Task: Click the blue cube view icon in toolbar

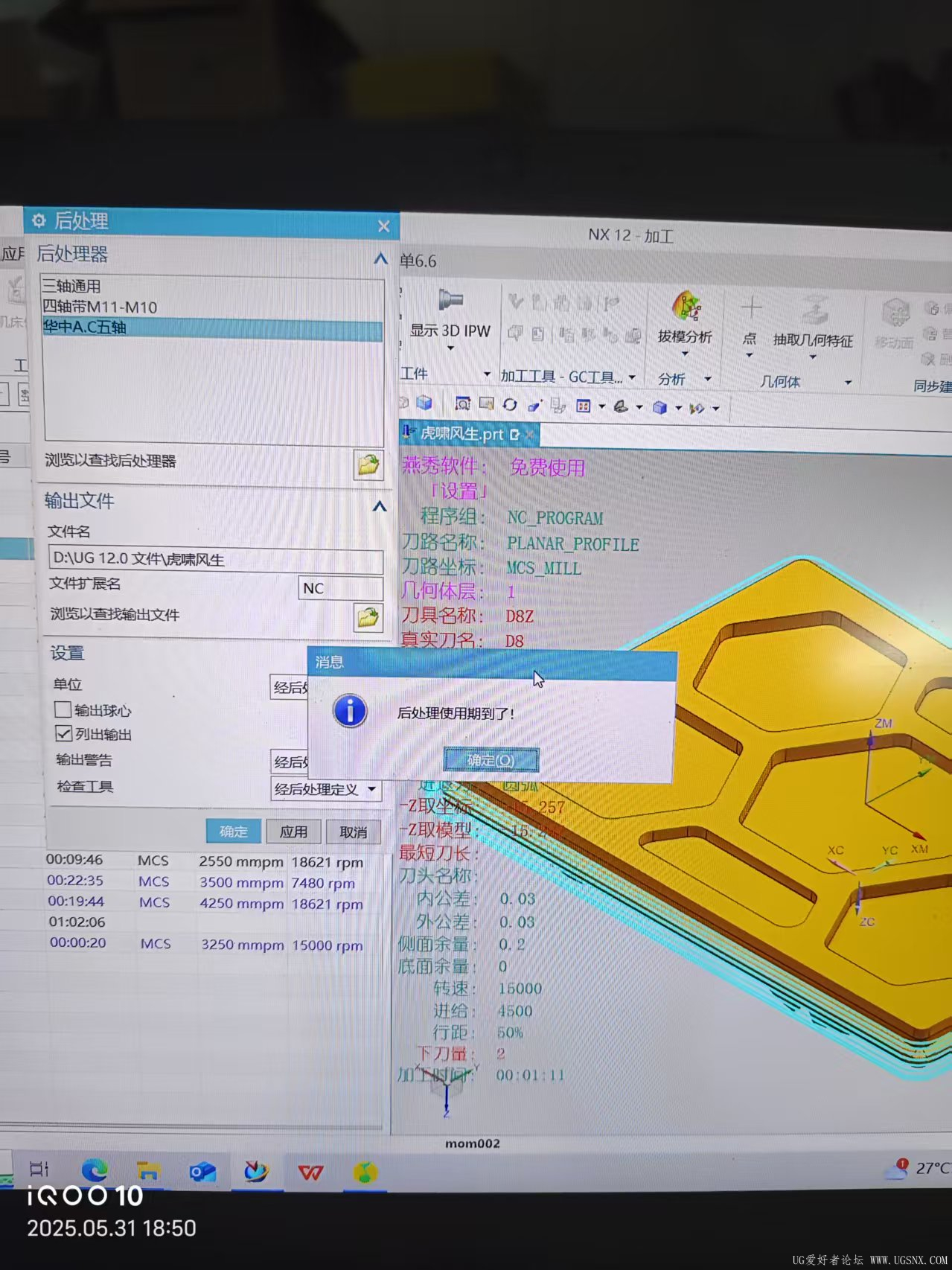Action: [x=424, y=403]
